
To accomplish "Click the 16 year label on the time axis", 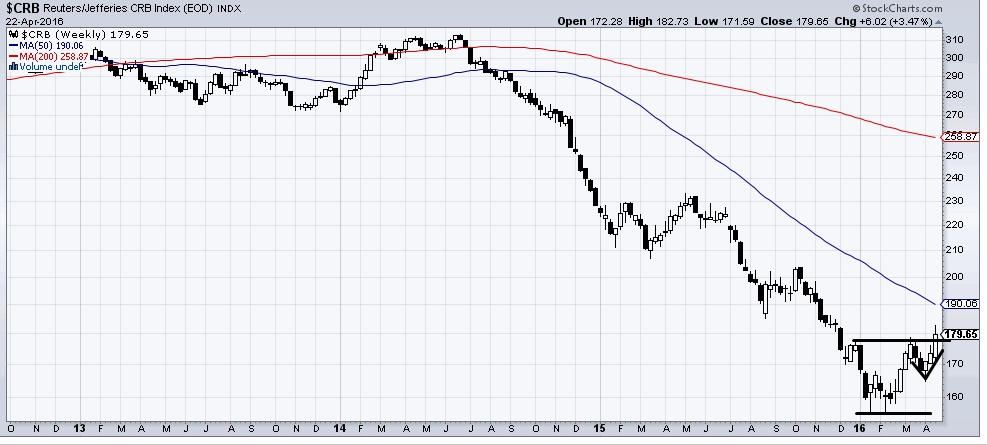I will 859,429.
